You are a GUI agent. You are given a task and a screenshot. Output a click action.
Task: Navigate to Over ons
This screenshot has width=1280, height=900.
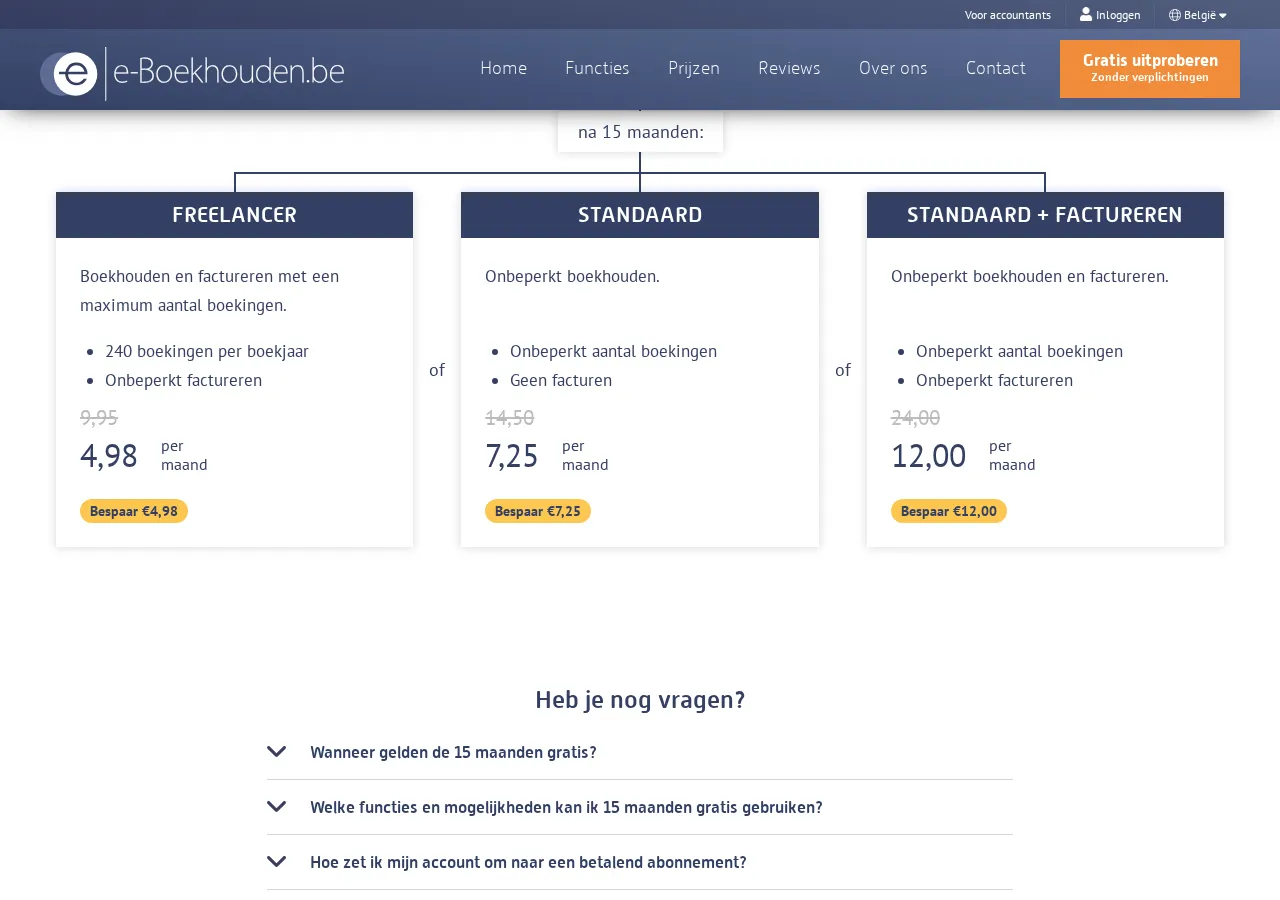pos(893,68)
